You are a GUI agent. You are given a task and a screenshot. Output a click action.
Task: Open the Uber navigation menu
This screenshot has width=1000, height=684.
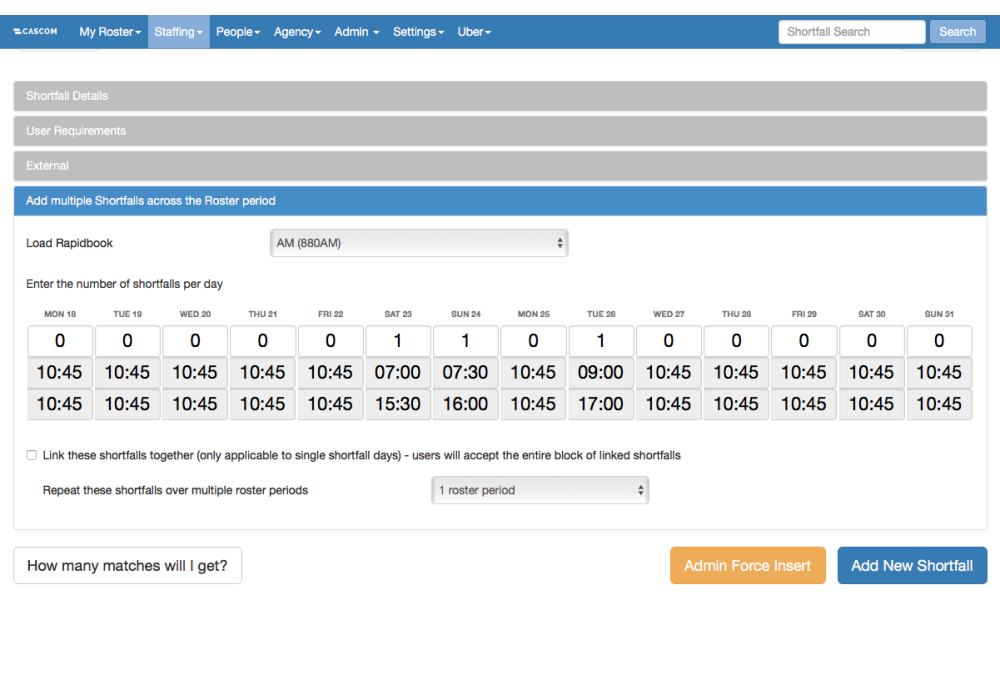[474, 32]
